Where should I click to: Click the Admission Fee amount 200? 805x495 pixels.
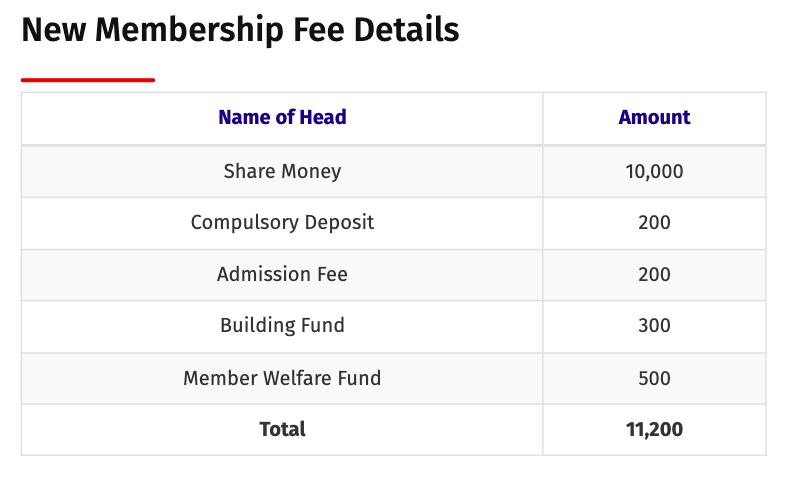tap(654, 274)
